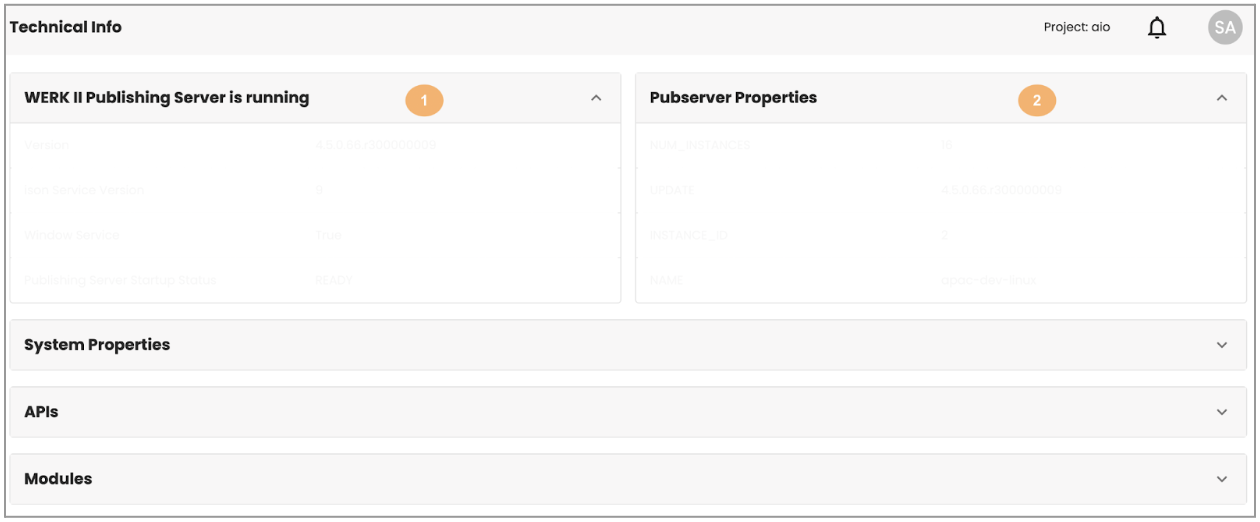The height and width of the screenshot is (522, 1260).
Task: Collapse the WERK II Publishing Server panel chevron
Action: (x=596, y=99)
